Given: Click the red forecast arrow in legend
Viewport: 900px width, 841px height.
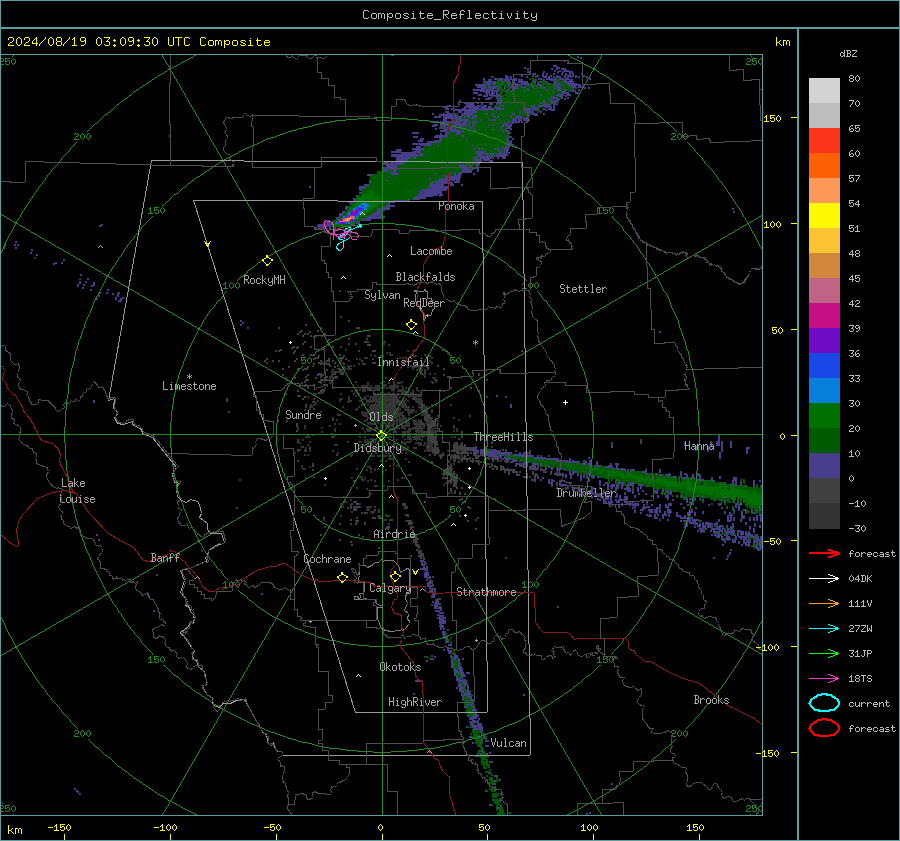Looking at the screenshot, I should (x=824, y=553).
